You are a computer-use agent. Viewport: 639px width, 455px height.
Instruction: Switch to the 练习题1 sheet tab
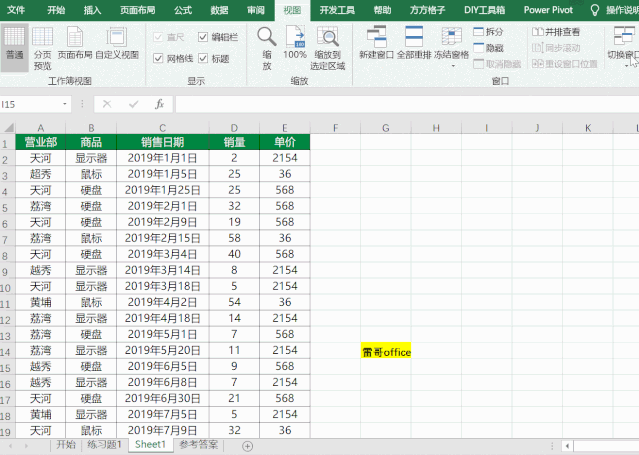pyautogui.click(x=104, y=444)
